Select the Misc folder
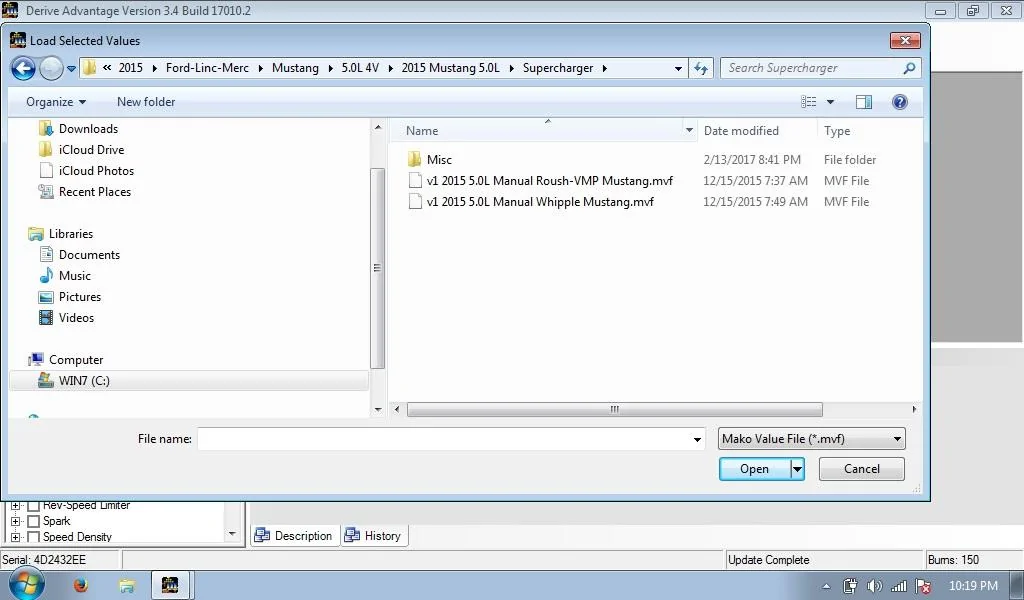This screenshot has width=1024, height=600. (x=439, y=159)
